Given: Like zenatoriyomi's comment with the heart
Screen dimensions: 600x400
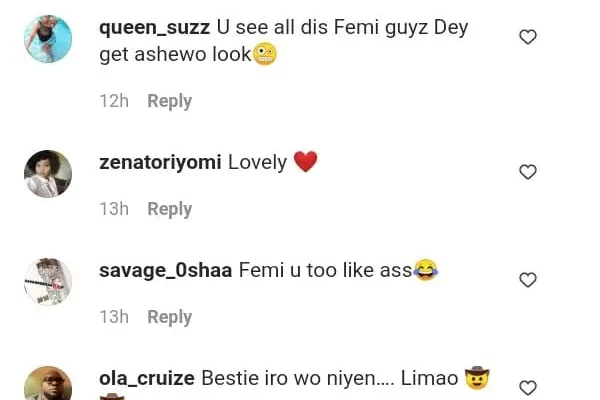Looking at the screenshot, I should [528, 172].
